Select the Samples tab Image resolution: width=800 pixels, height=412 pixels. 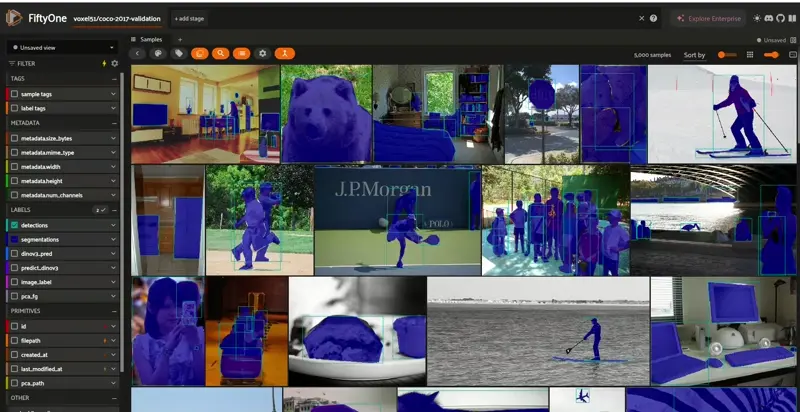click(147, 39)
